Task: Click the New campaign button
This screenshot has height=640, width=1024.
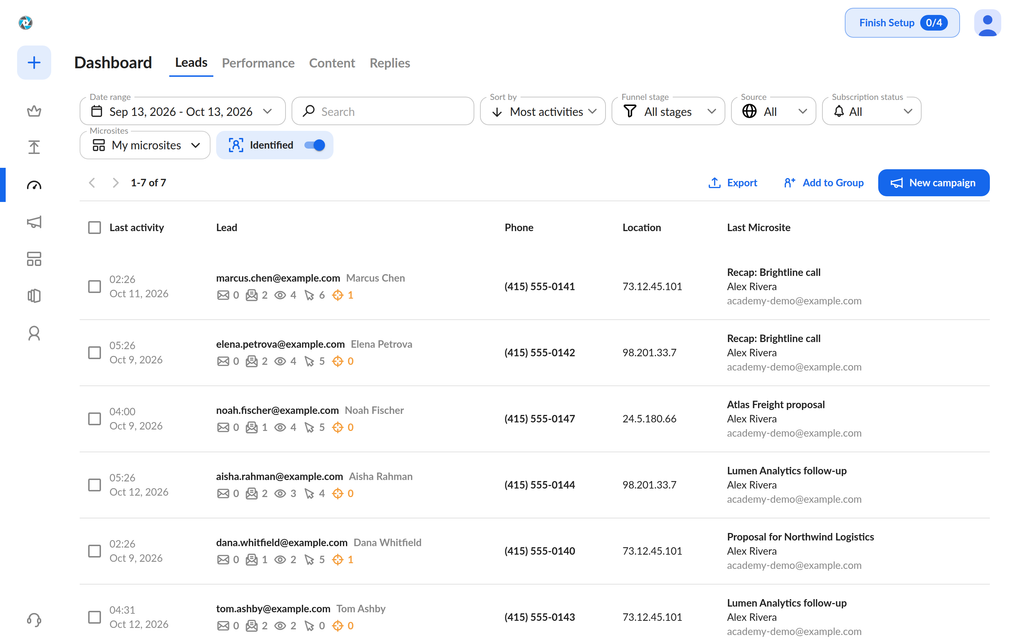Action: tap(933, 183)
